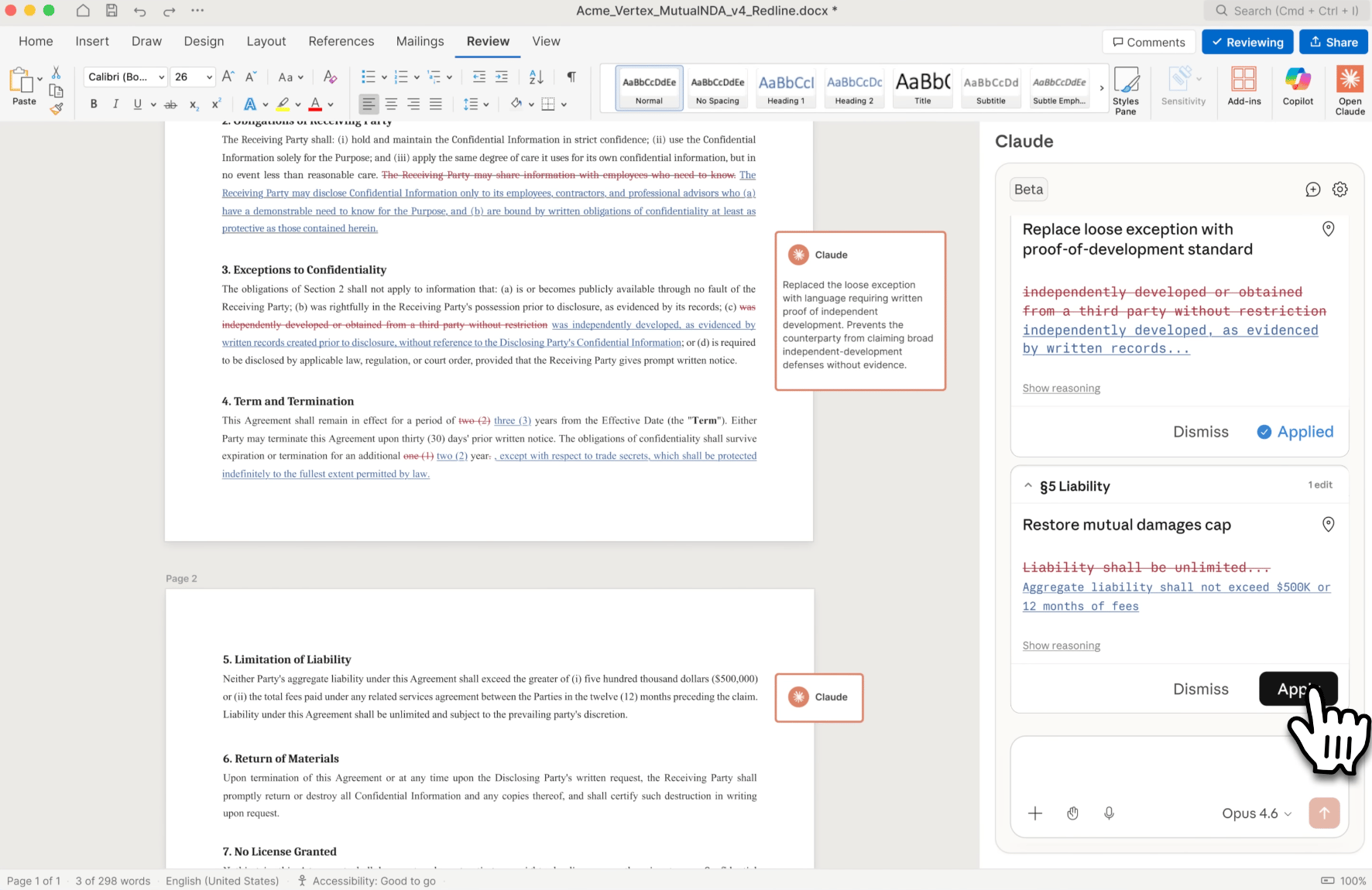Screen dimensions: 1372x890
Task: Switch to the References tab
Action: pos(341,41)
